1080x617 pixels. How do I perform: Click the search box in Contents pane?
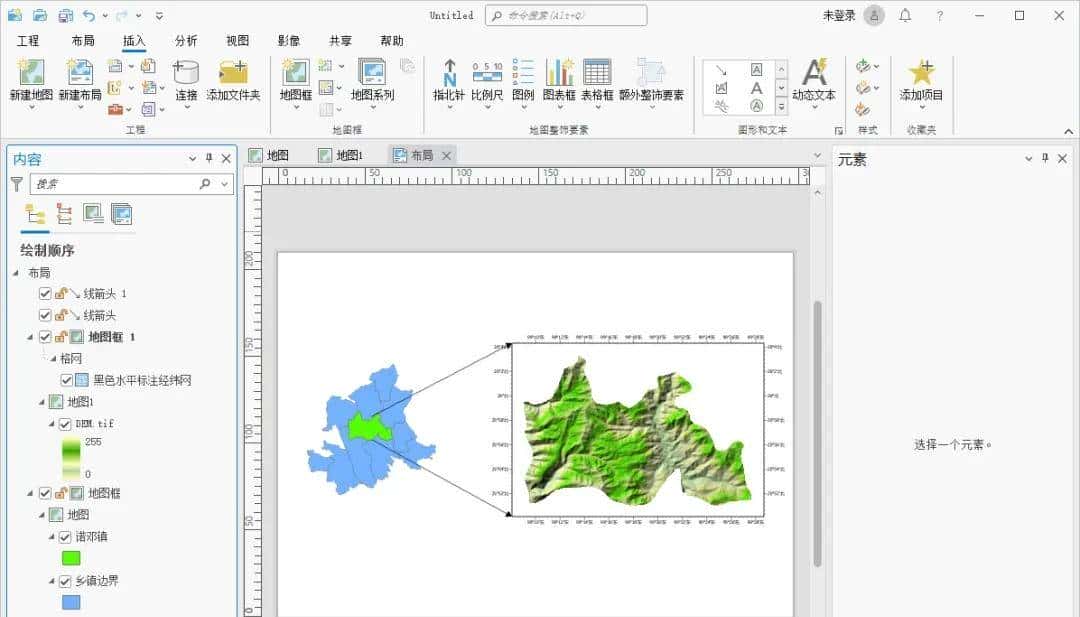click(x=120, y=183)
